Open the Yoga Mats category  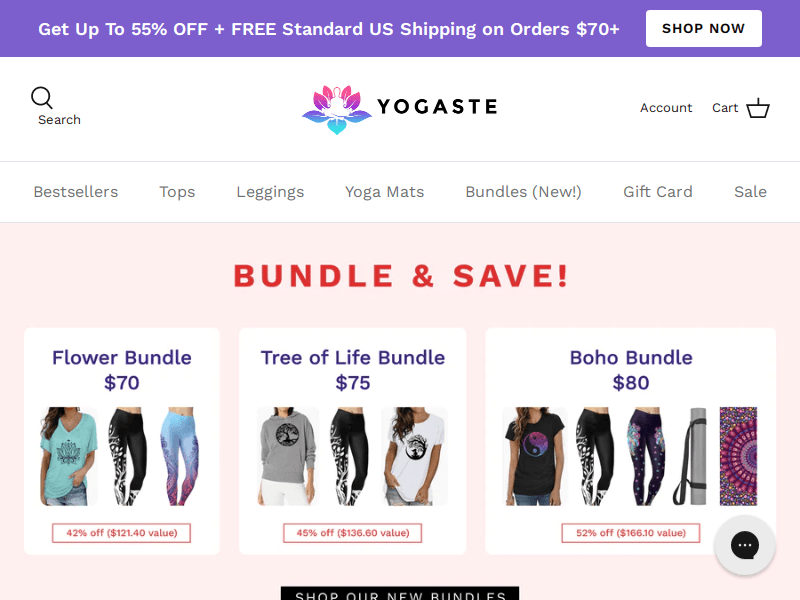pyautogui.click(x=384, y=192)
